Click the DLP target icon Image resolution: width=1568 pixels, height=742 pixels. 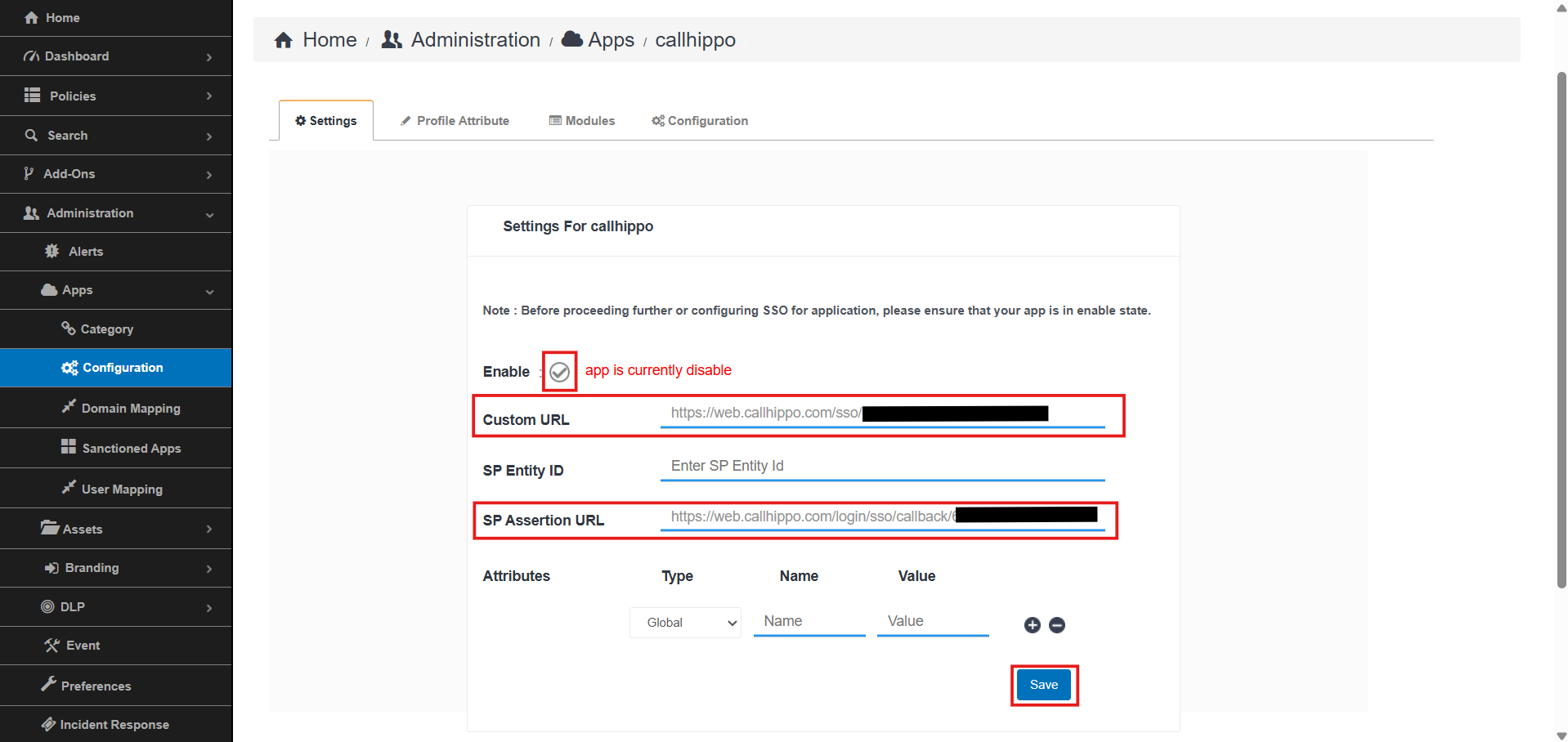(47, 606)
